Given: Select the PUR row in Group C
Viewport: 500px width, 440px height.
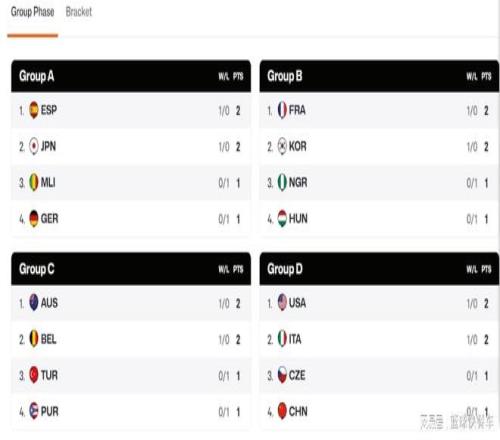Looking at the screenshot, I should [x=131, y=411].
